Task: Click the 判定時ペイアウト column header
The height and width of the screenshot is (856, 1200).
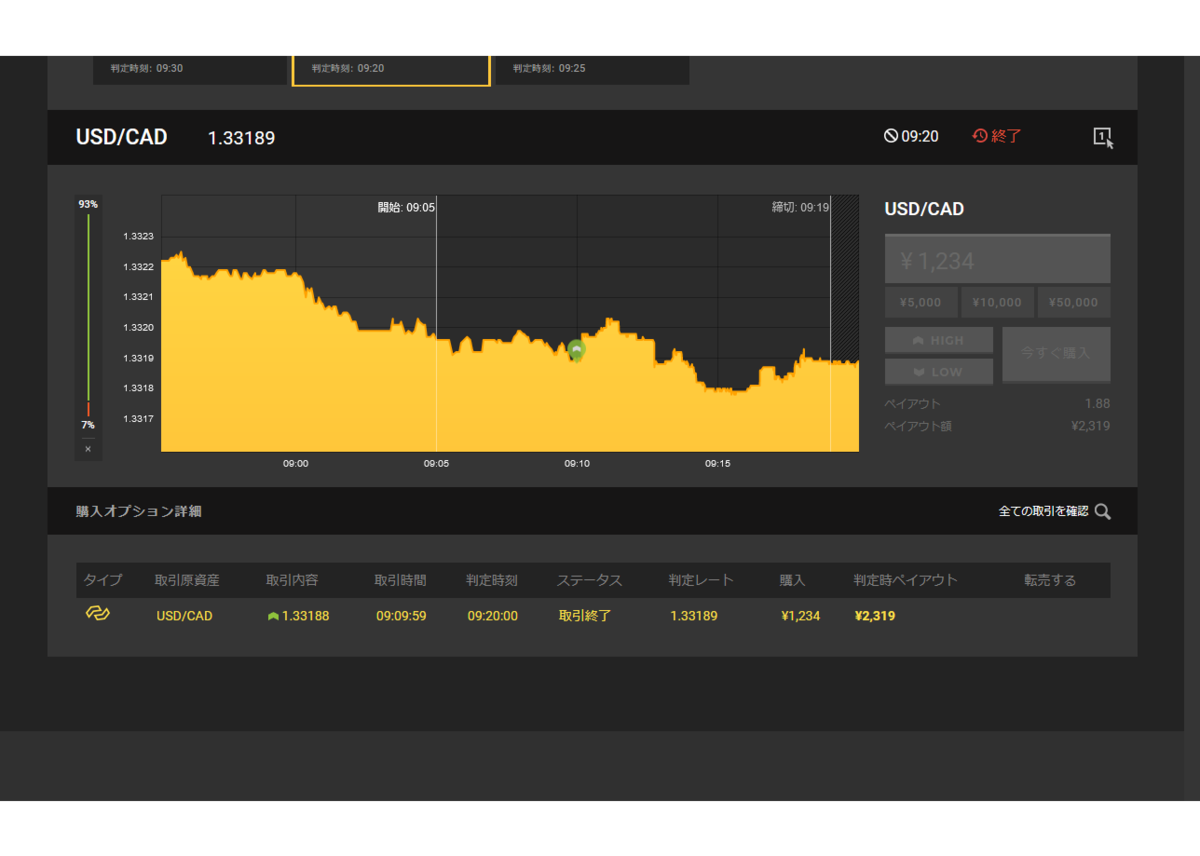Action: pyautogui.click(x=905, y=580)
